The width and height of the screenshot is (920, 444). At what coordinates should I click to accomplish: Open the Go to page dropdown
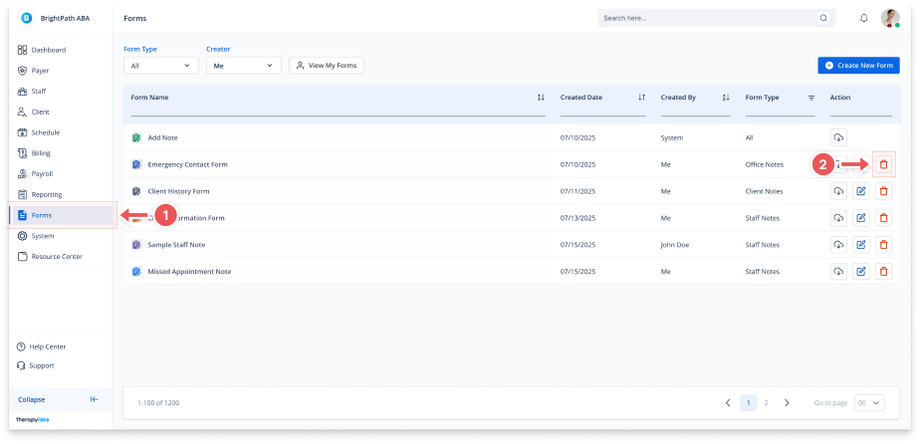click(x=870, y=403)
